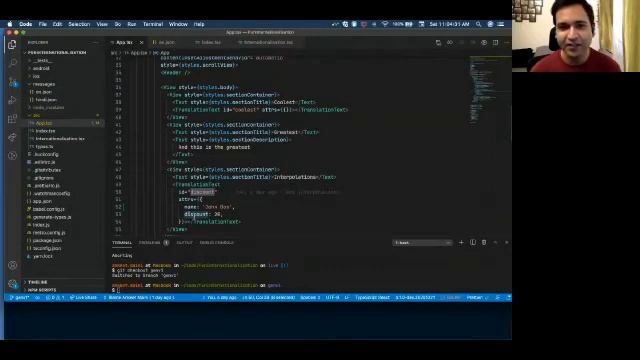The height and width of the screenshot is (360, 640).
Task: Open generate-types.js in the file tree
Action: click(63, 217)
